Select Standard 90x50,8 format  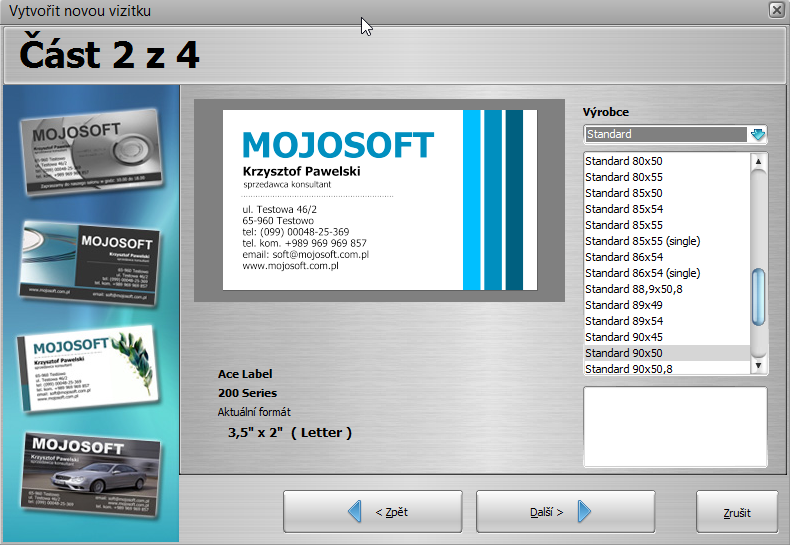(x=667, y=369)
